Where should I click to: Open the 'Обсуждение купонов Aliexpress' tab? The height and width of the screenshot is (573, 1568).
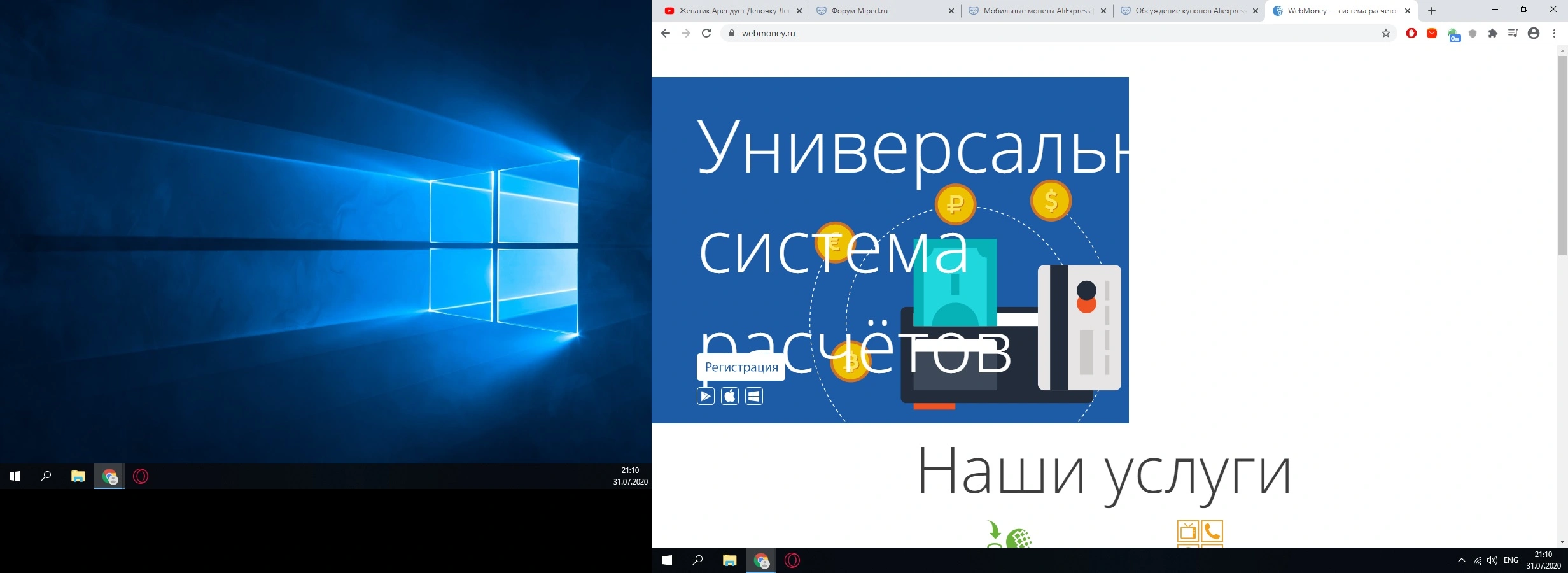1189,11
